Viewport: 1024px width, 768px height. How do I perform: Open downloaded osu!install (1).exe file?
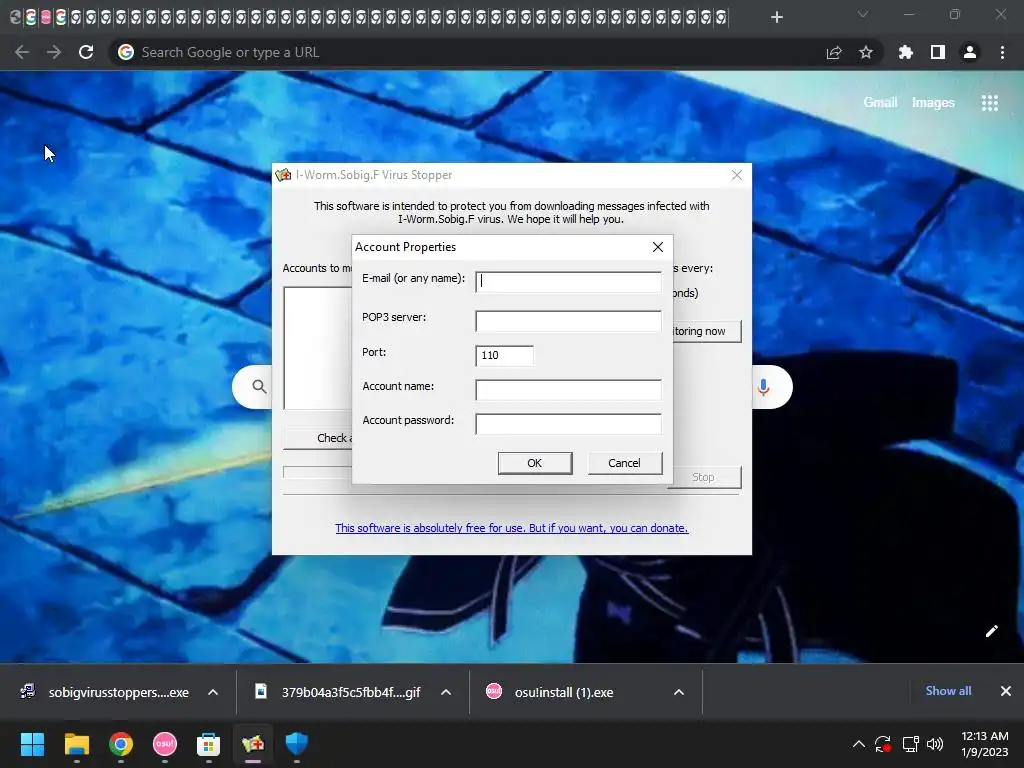pos(550,692)
